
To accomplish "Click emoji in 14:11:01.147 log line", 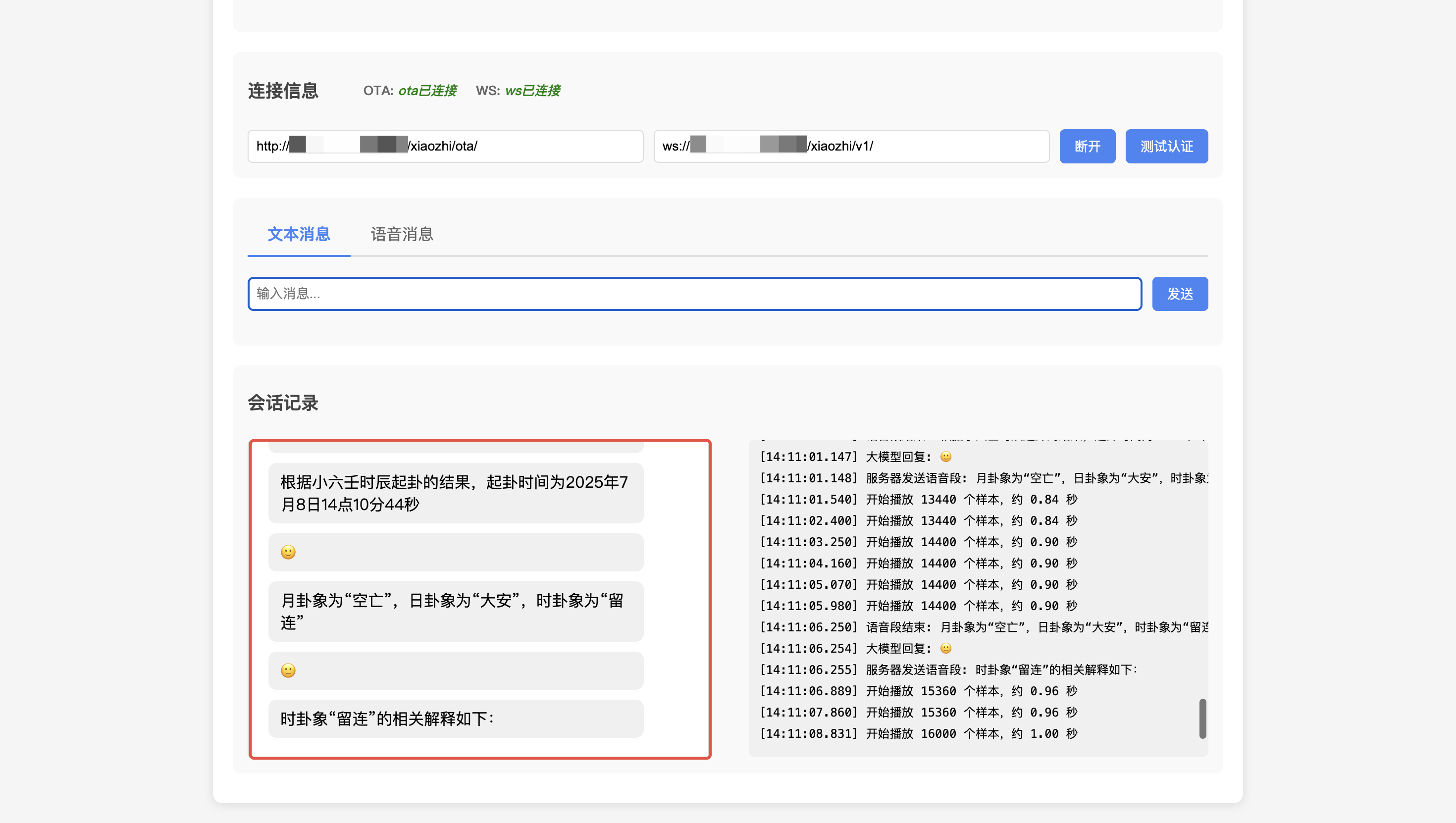I will click(x=945, y=457).
